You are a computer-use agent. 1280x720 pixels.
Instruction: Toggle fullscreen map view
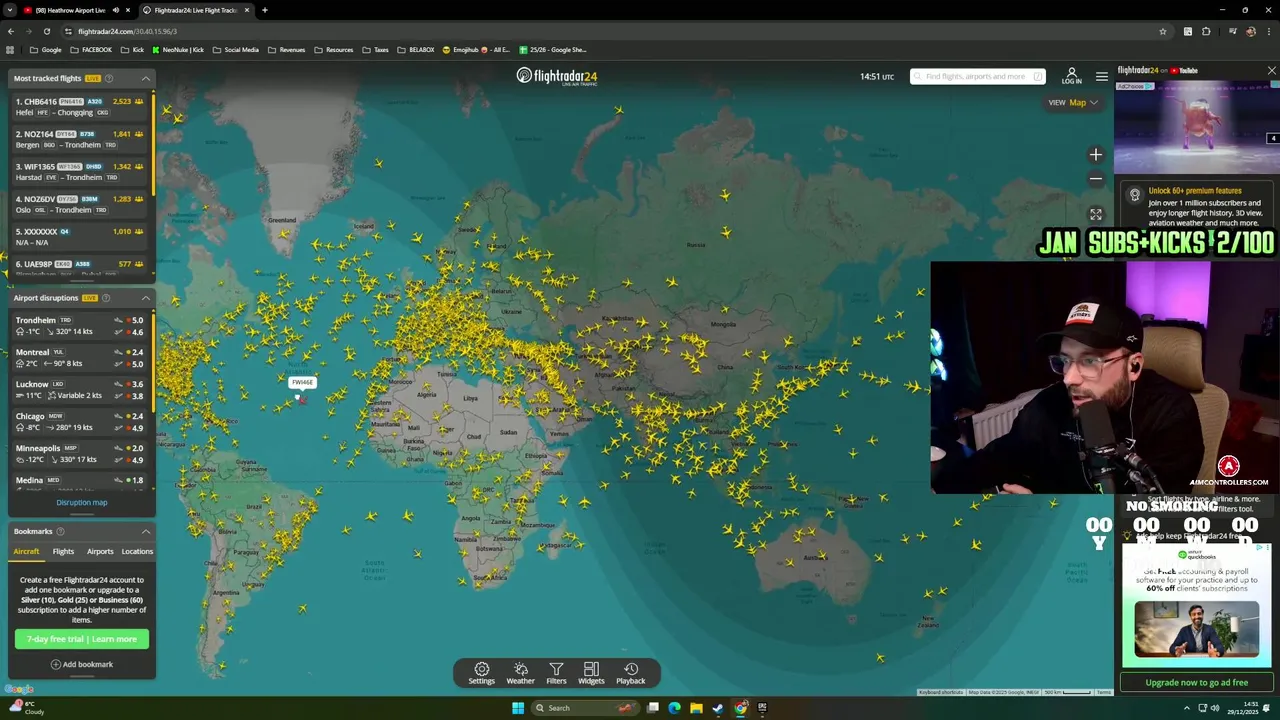tap(1096, 214)
